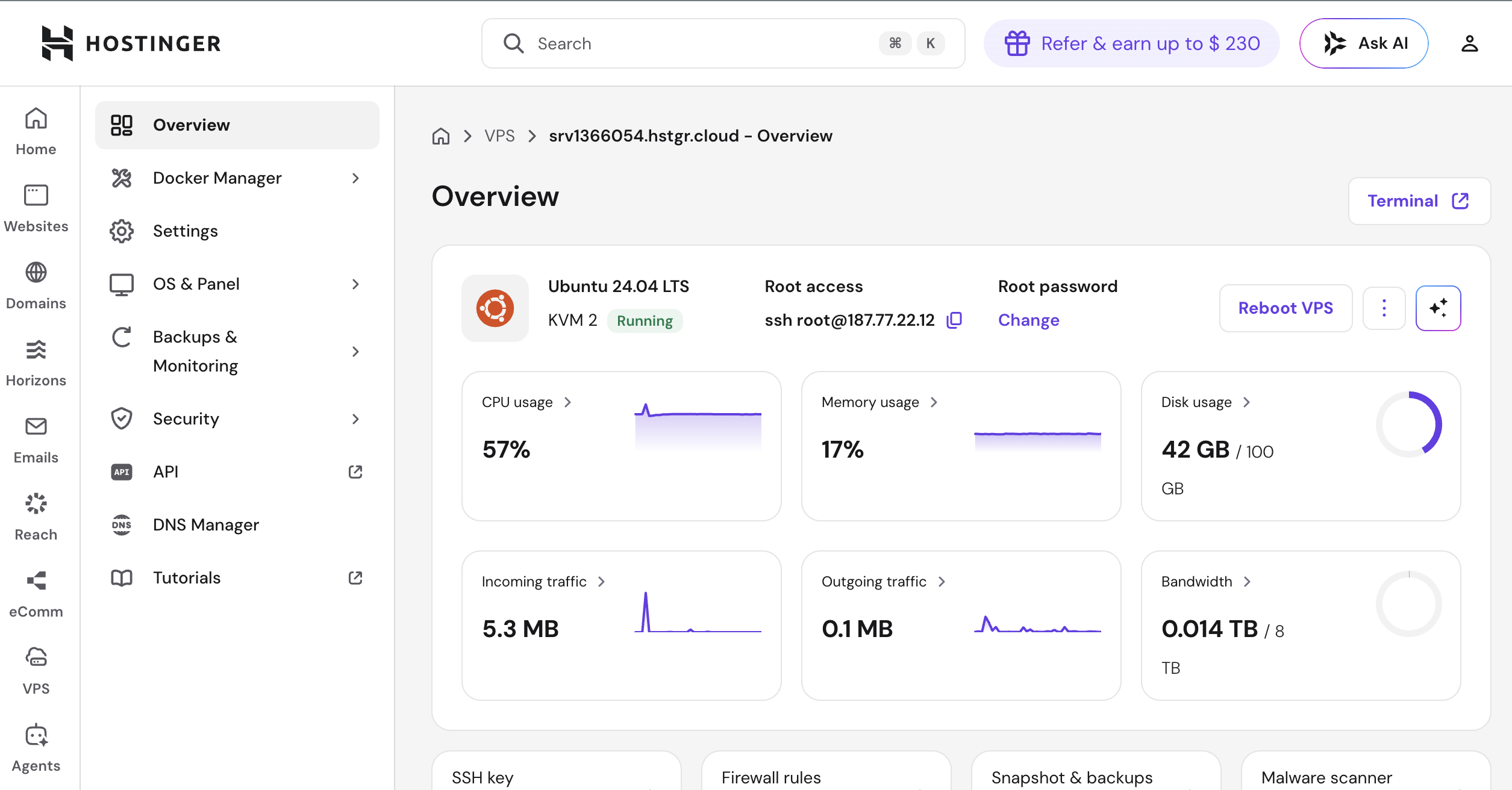Click the Snapshot & backups card
The width and height of the screenshot is (1512, 790).
pyautogui.click(x=1096, y=770)
